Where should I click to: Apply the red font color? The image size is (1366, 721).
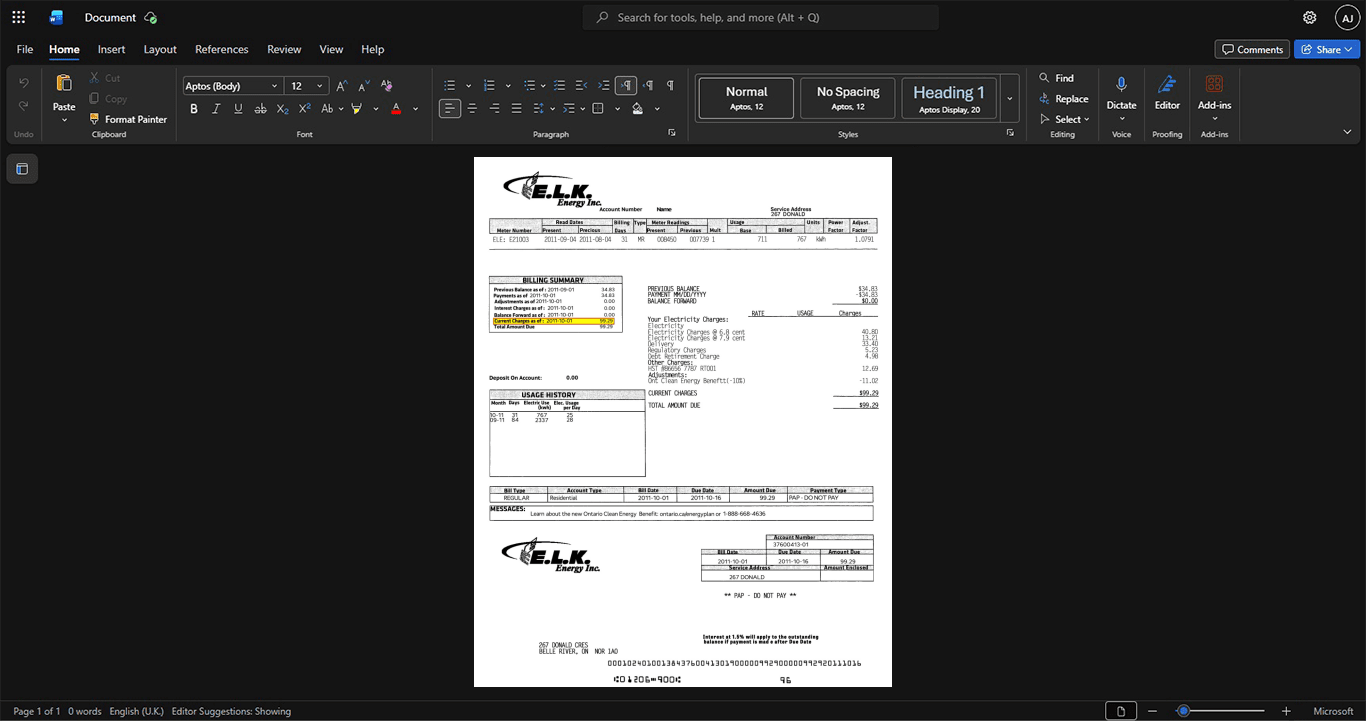[x=396, y=108]
